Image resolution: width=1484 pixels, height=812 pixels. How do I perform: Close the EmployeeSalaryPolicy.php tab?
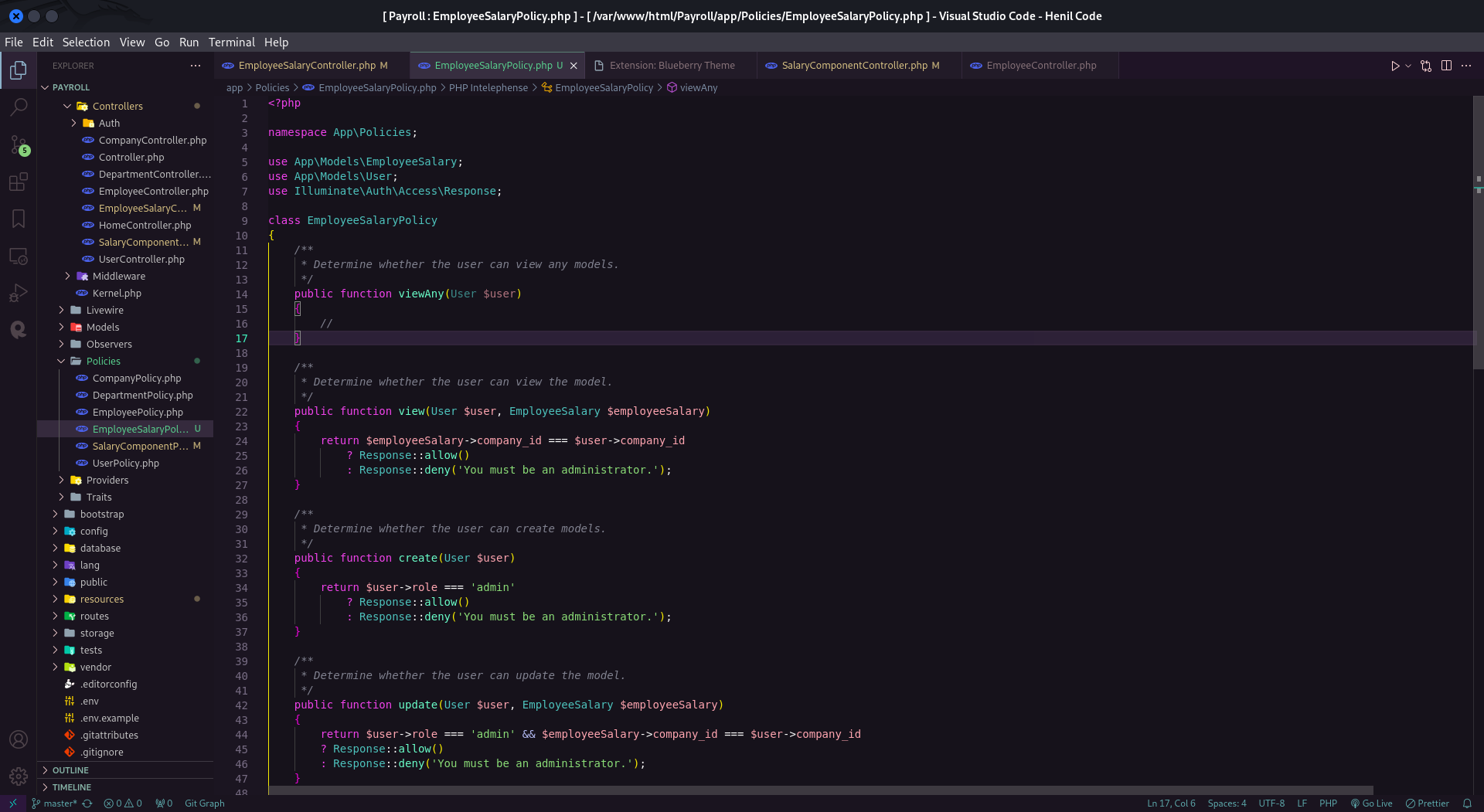[x=574, y=66]
